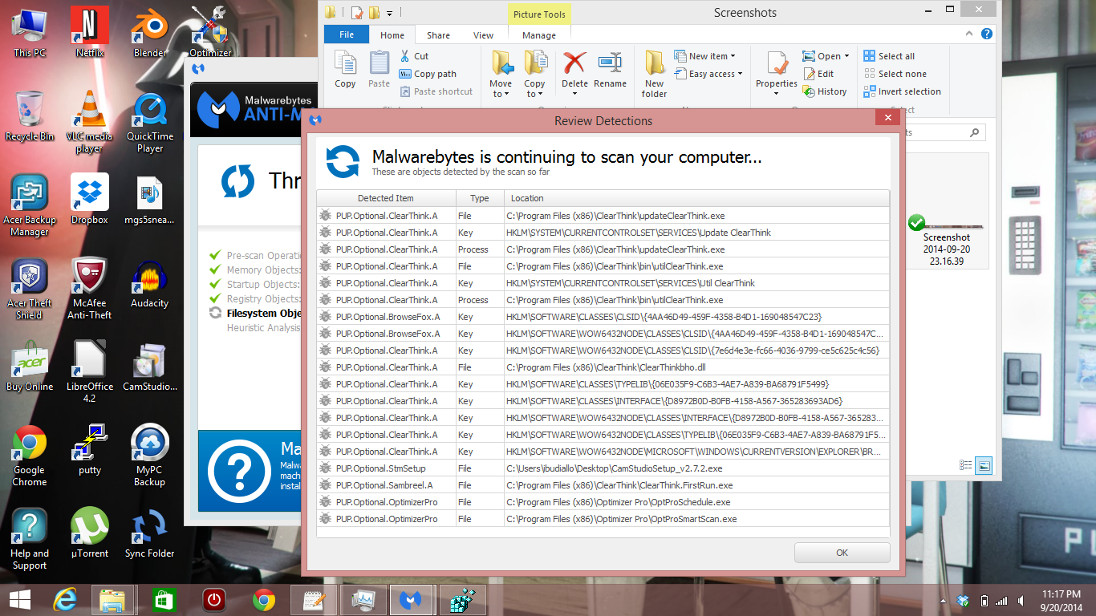Switch Explorer to large icons view
This screenshot has height=616, width=1096.
coord(983,465)
